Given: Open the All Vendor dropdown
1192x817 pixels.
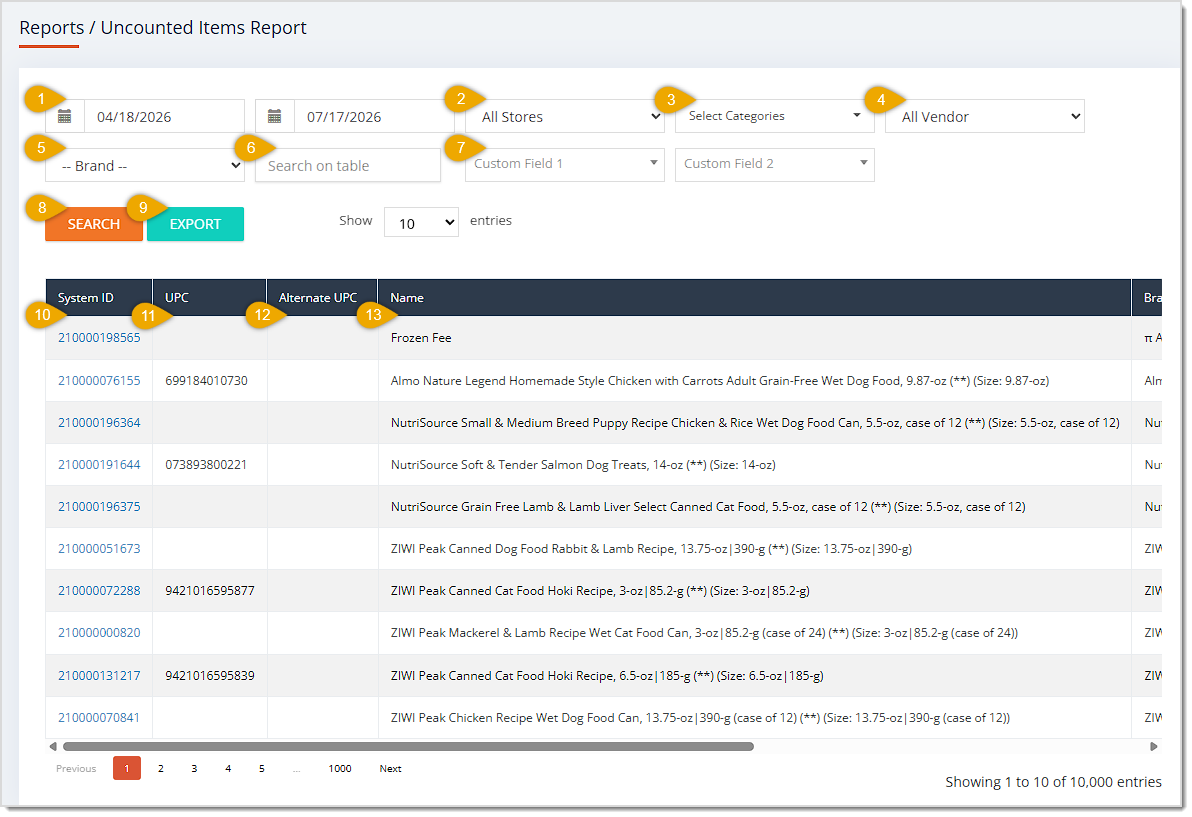Looking at the screenshot, I should pos(984,116).
